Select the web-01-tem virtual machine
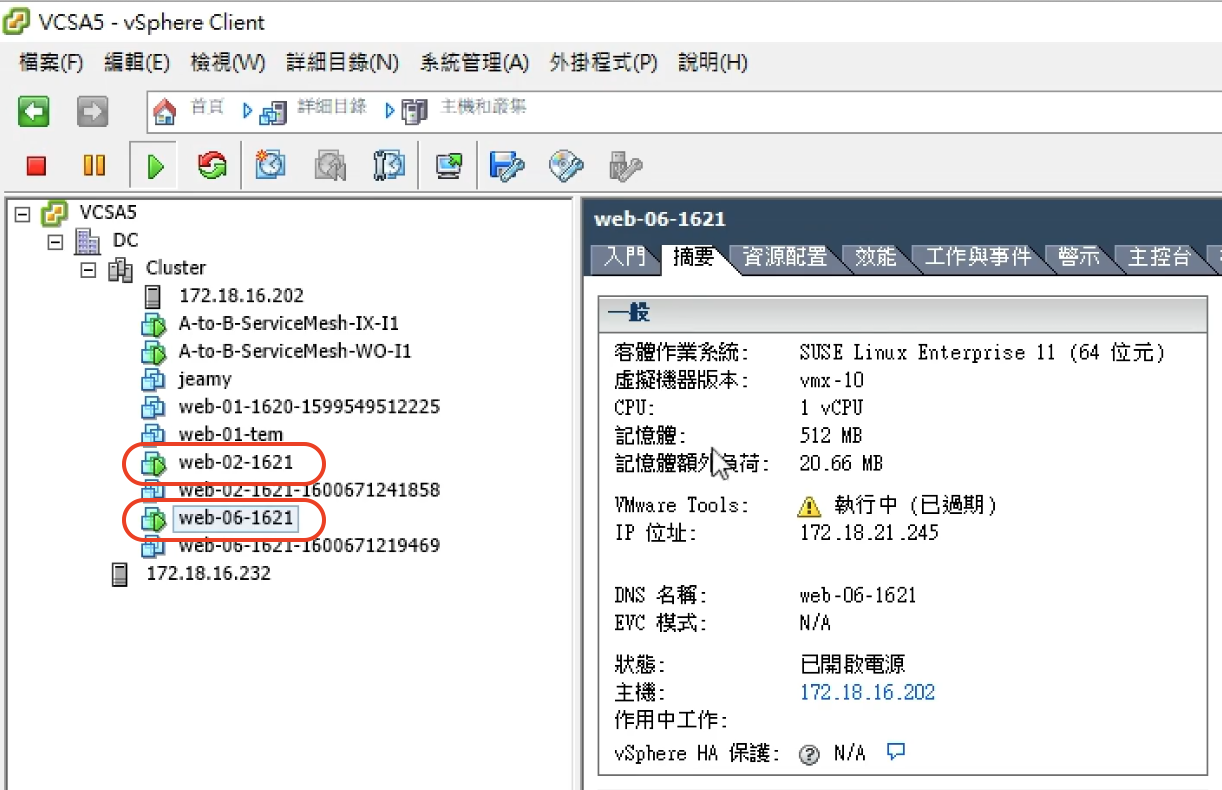Image resolution: width=1222 pixels, height=790 pixels. click(x=231, y=435)
